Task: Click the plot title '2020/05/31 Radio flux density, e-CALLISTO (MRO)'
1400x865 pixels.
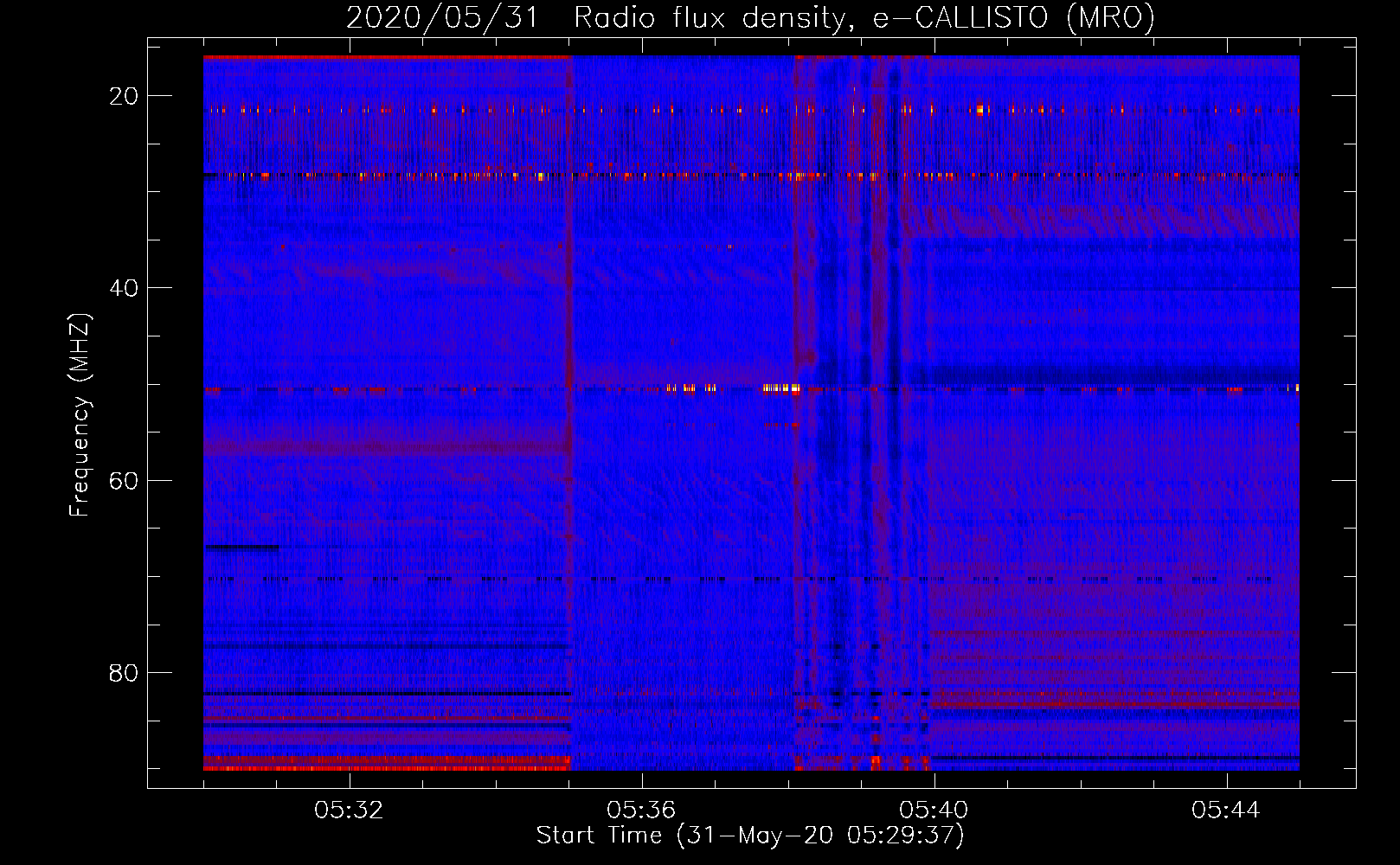Action: pos(750,17)
